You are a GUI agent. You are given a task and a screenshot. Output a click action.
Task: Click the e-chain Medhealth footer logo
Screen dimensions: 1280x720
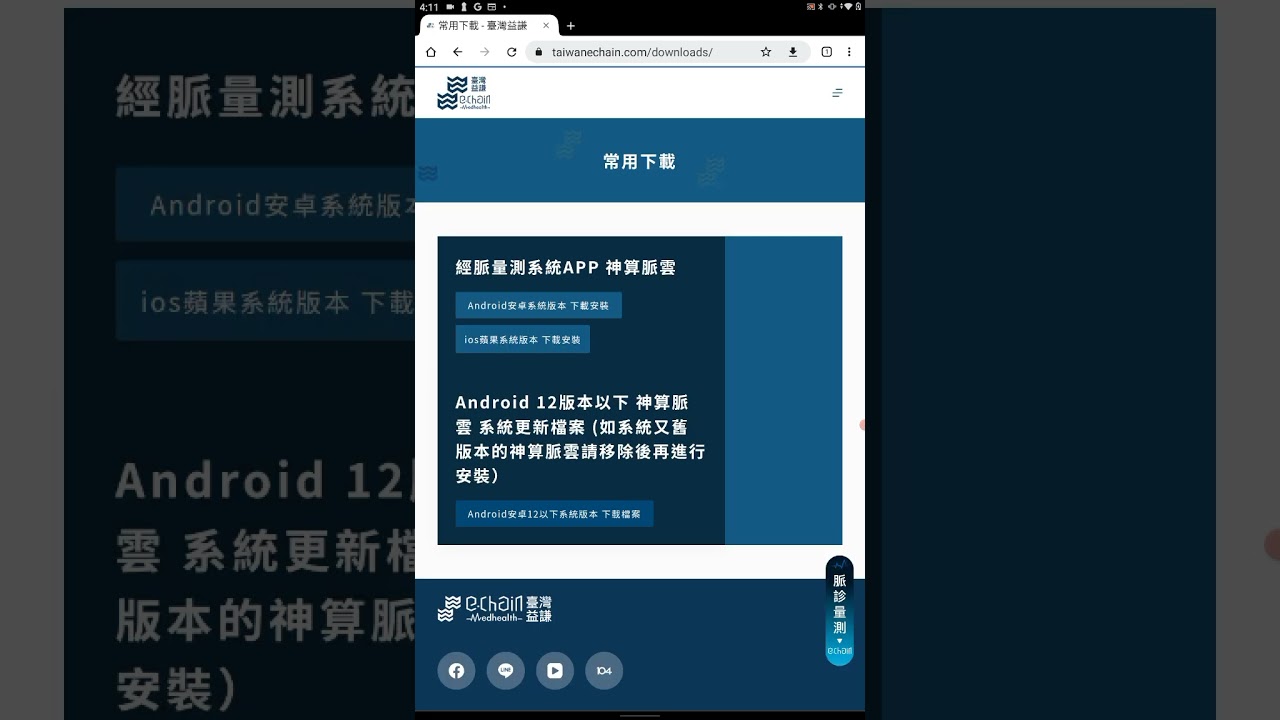pyautogui.click(x=494, y=607)
